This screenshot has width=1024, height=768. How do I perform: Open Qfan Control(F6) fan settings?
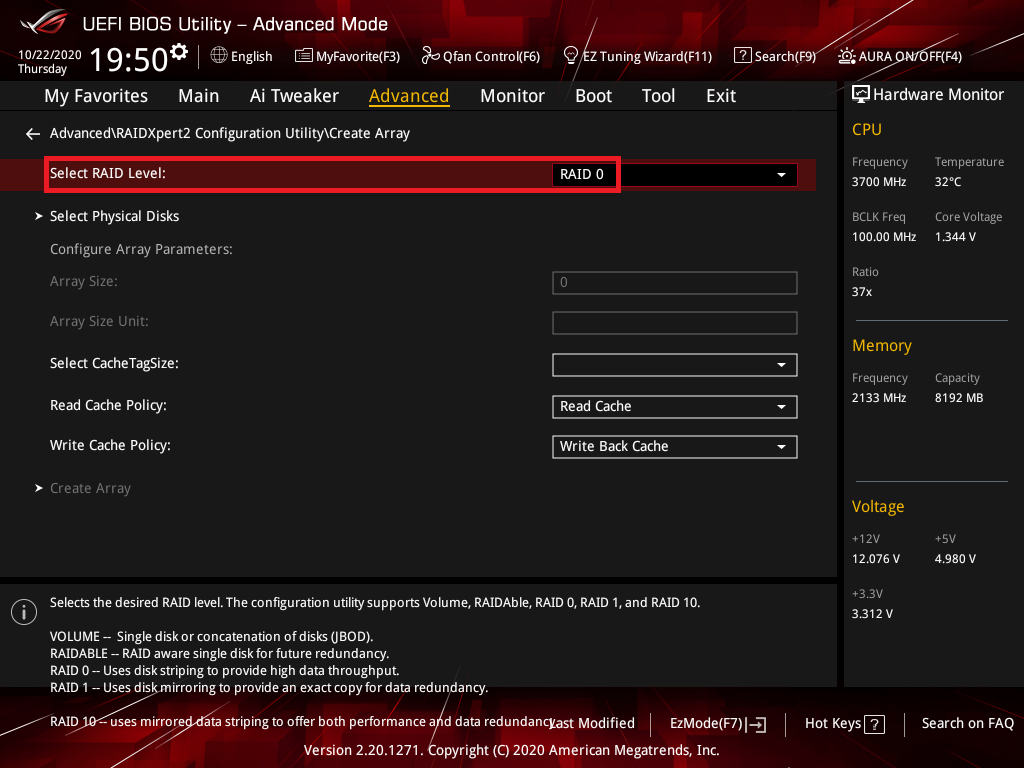pyautogui.click(x=480, y=56)
